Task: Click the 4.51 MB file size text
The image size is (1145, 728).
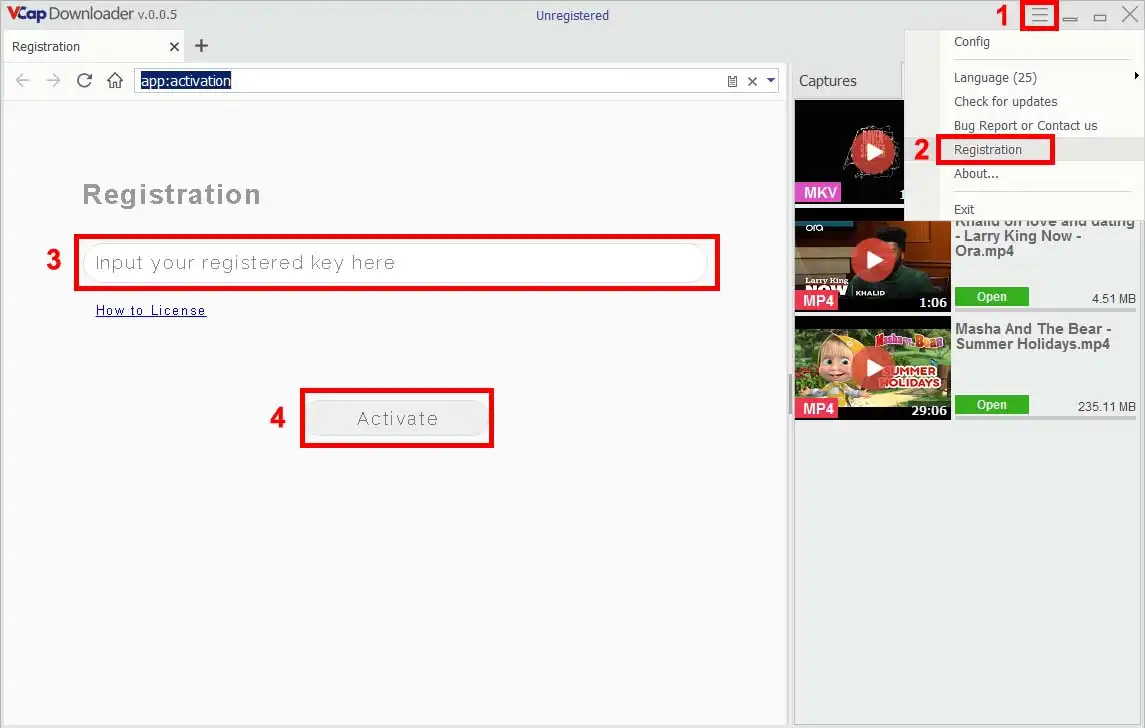Action: [x=1114, y=299]
